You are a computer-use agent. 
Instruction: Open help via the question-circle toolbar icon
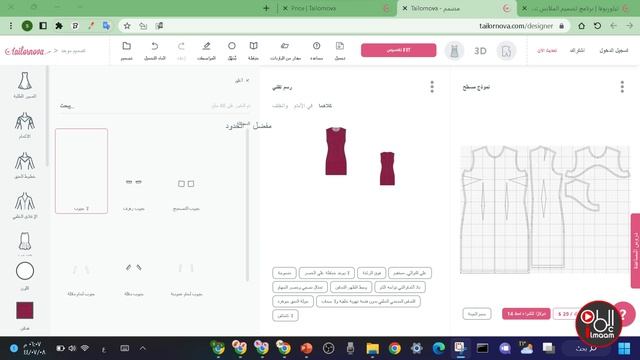[316, 46]
